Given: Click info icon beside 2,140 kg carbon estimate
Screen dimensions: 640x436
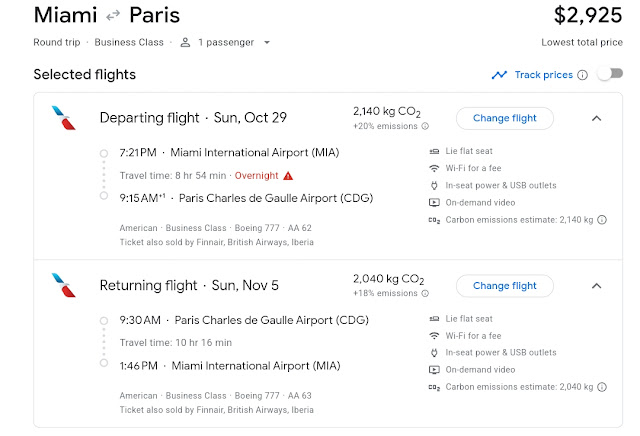Looking at the screenshot, I should coord(602,220).
